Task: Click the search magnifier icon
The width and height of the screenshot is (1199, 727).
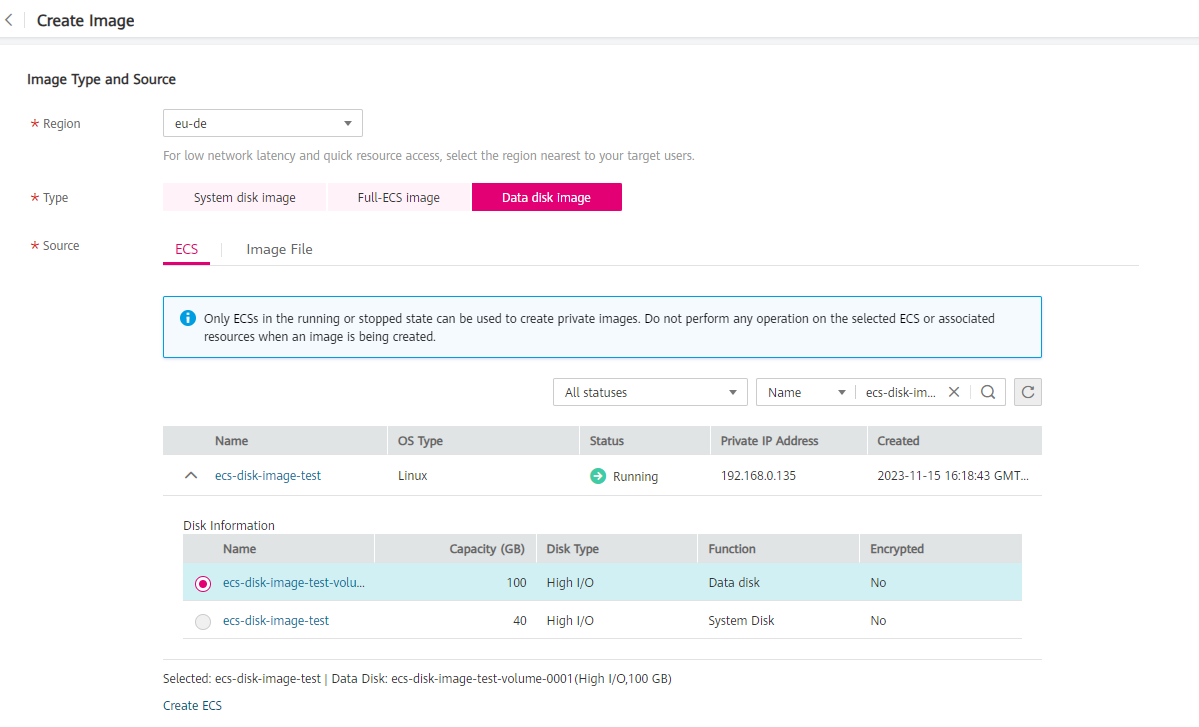Action: coord(987,392)
